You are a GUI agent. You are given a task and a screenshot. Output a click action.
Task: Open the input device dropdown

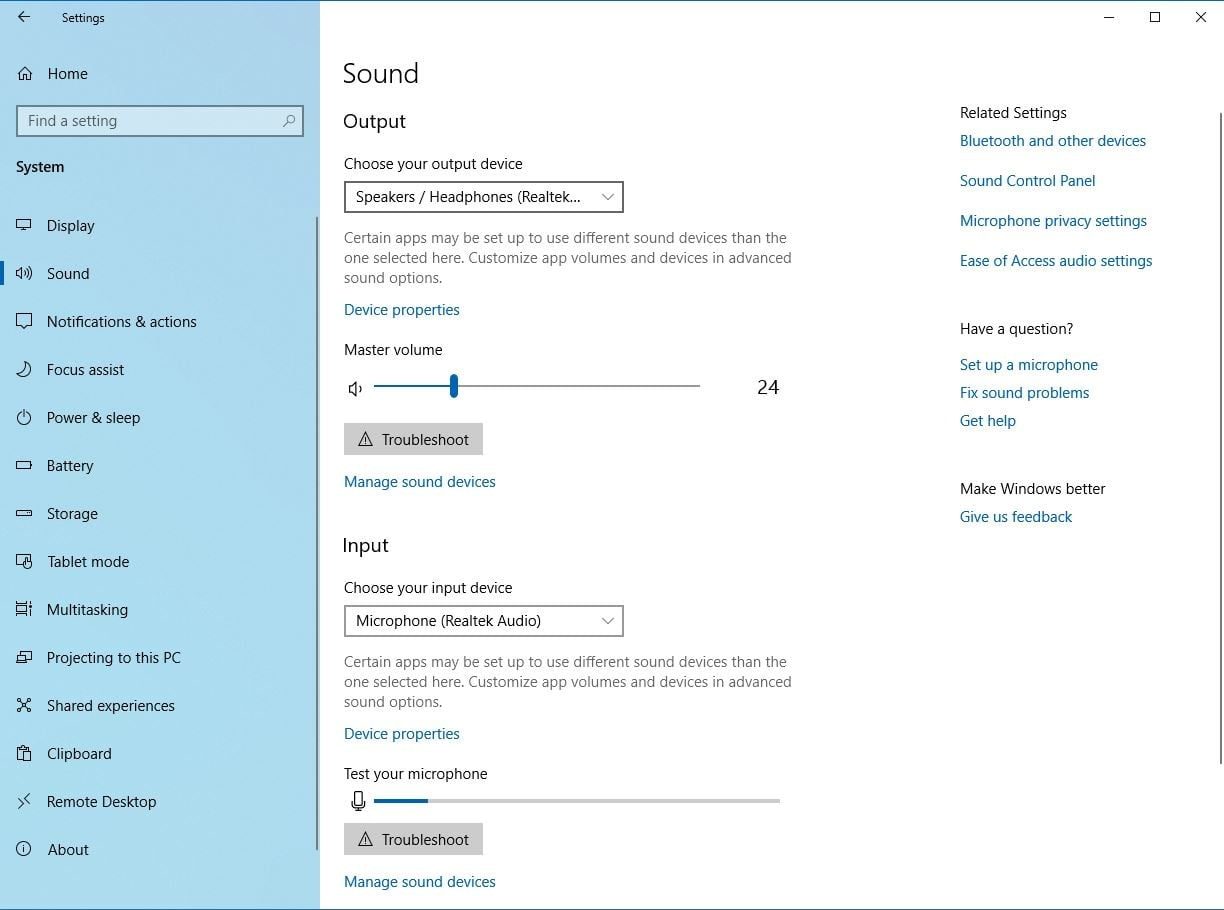[x=483, y=621]
